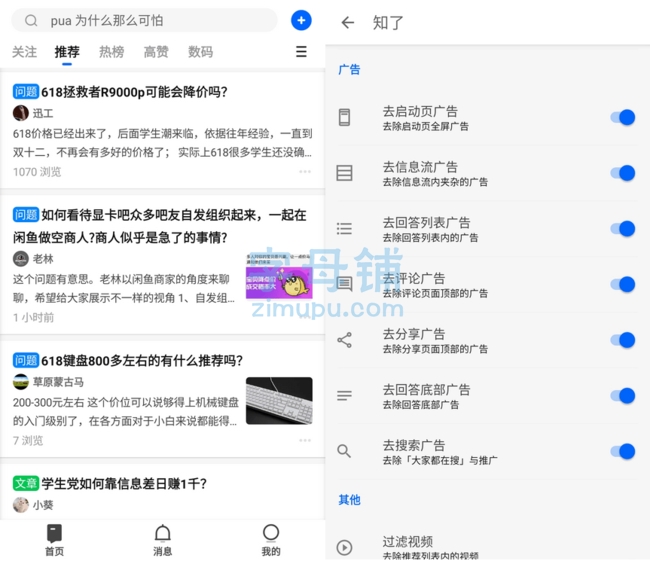The height and width of the screenshot is (561, 650).
Task: Click the 去信息流广告 setting title
Action: point(420,167)
